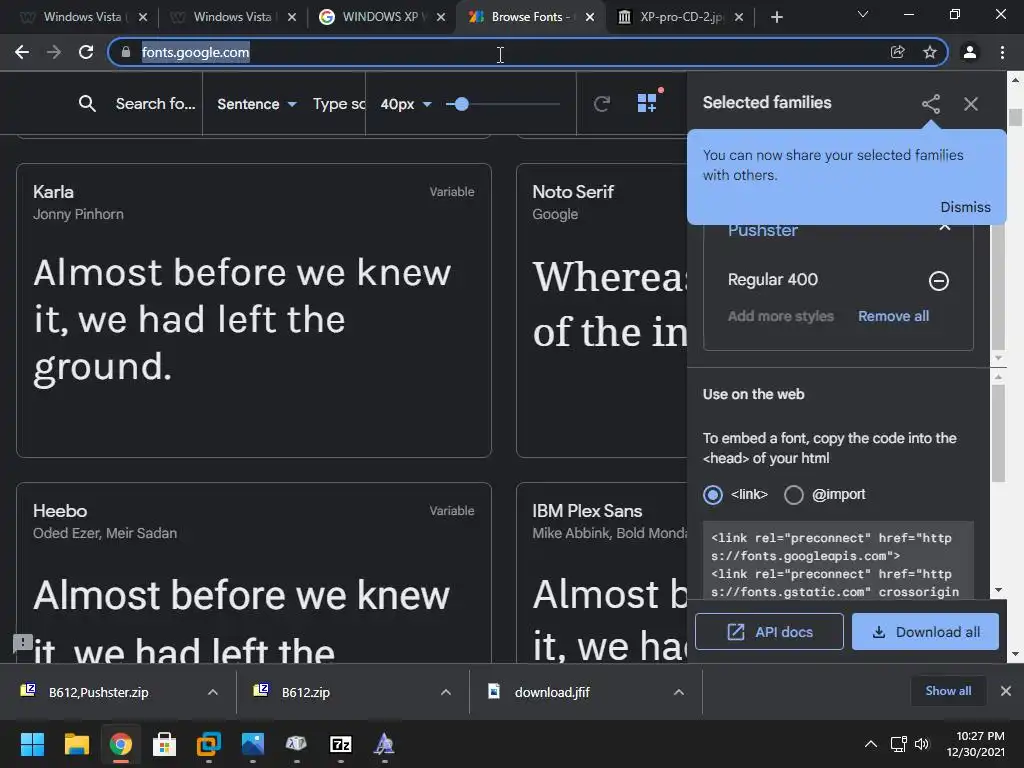Click the Type something preview text field
The image size is (1024, 768).
point(338,104)
